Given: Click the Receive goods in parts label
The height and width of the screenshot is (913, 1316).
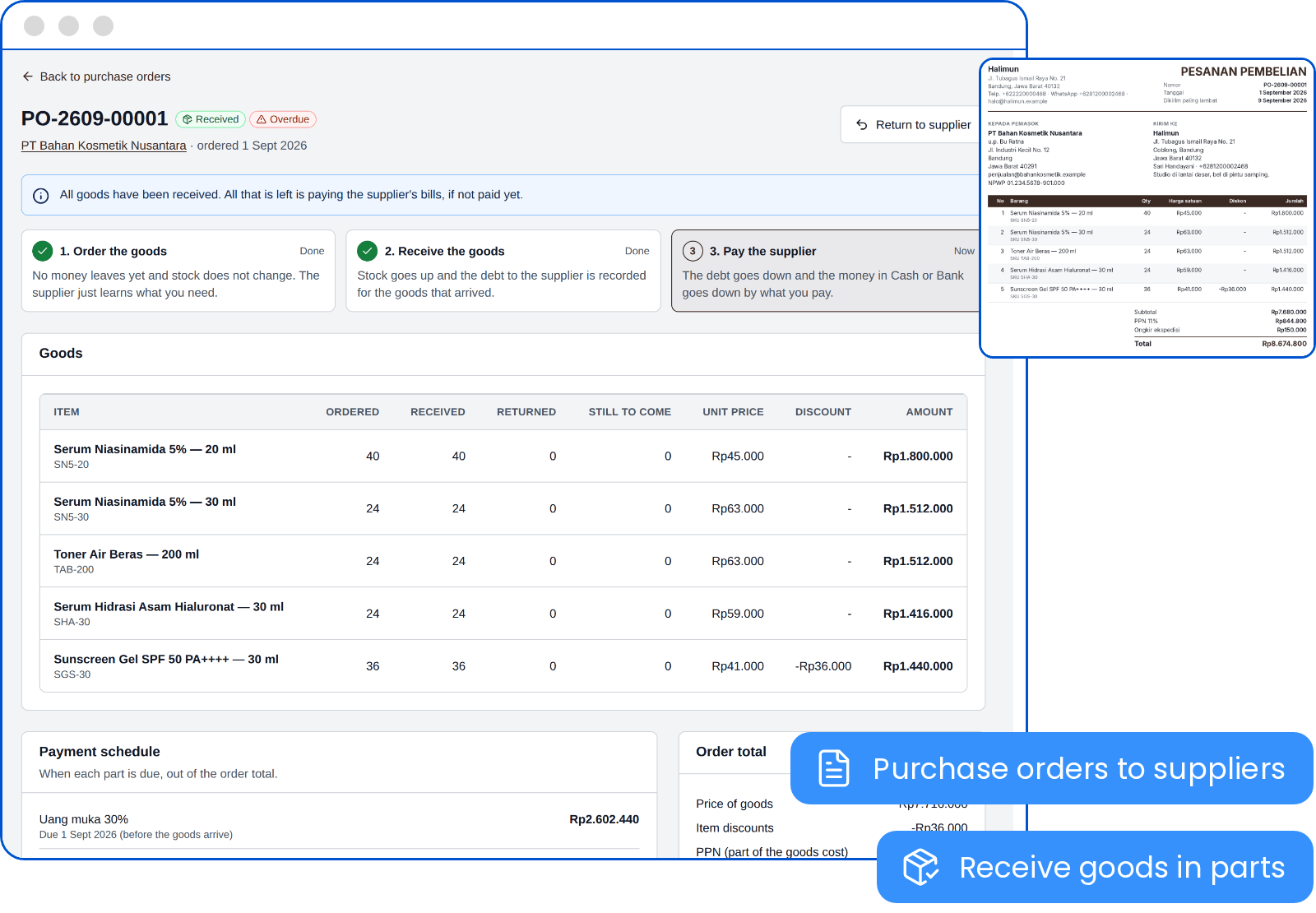Looking at the screenshot, I should [x=1122, y=867].
